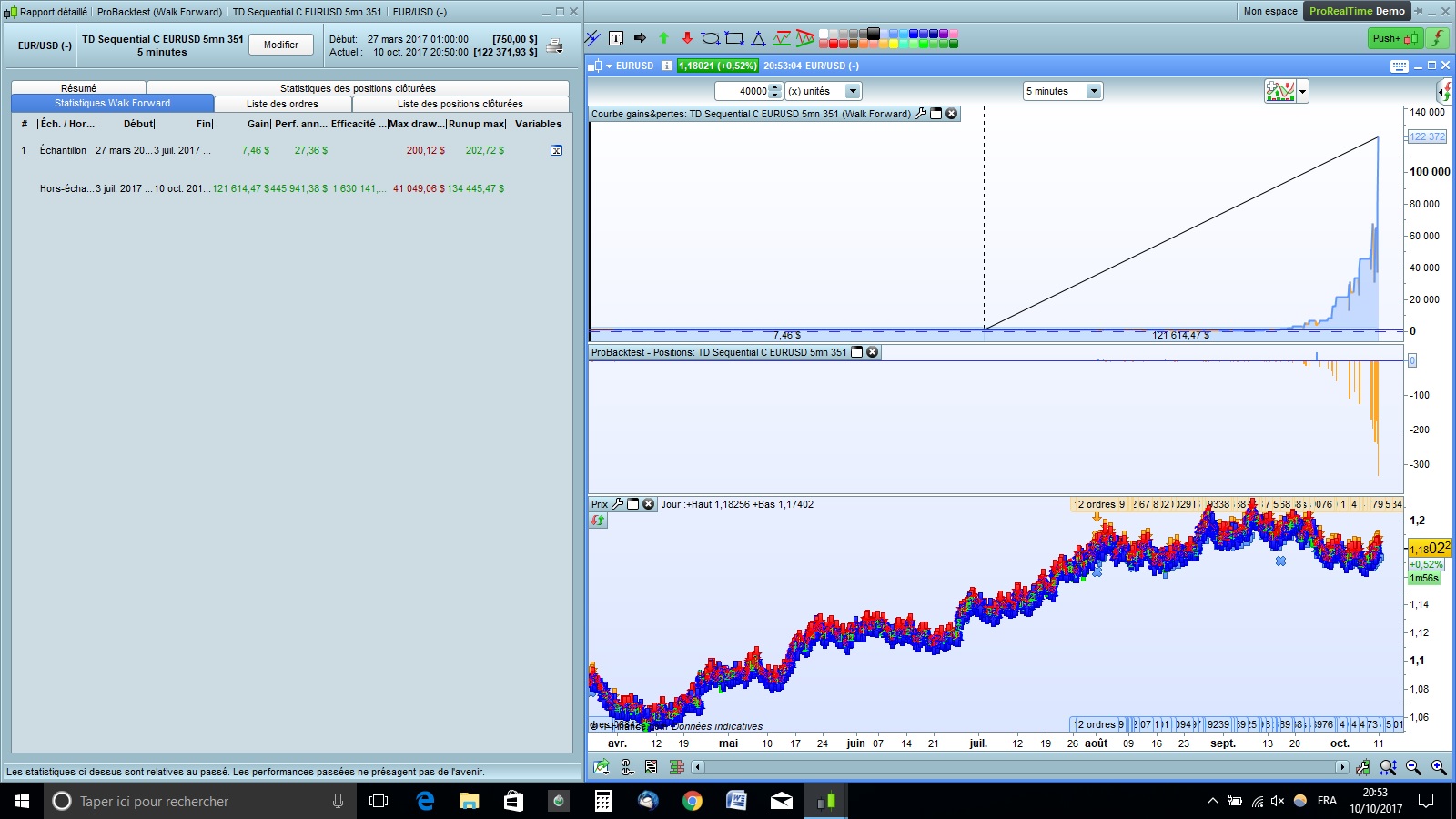Image resolution: width=1456 pixels, height=819 pixels.
Task: Click the auto-fit zoom magnifier with arrows
Action: (1388, 767)
